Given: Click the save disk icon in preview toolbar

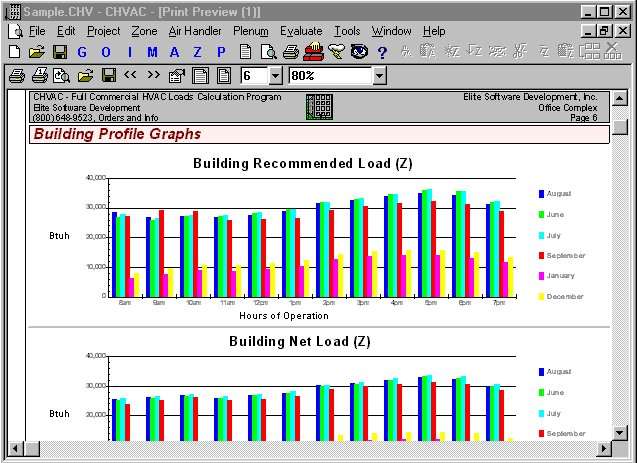Looking at the screenshot, I should point(109,75).
